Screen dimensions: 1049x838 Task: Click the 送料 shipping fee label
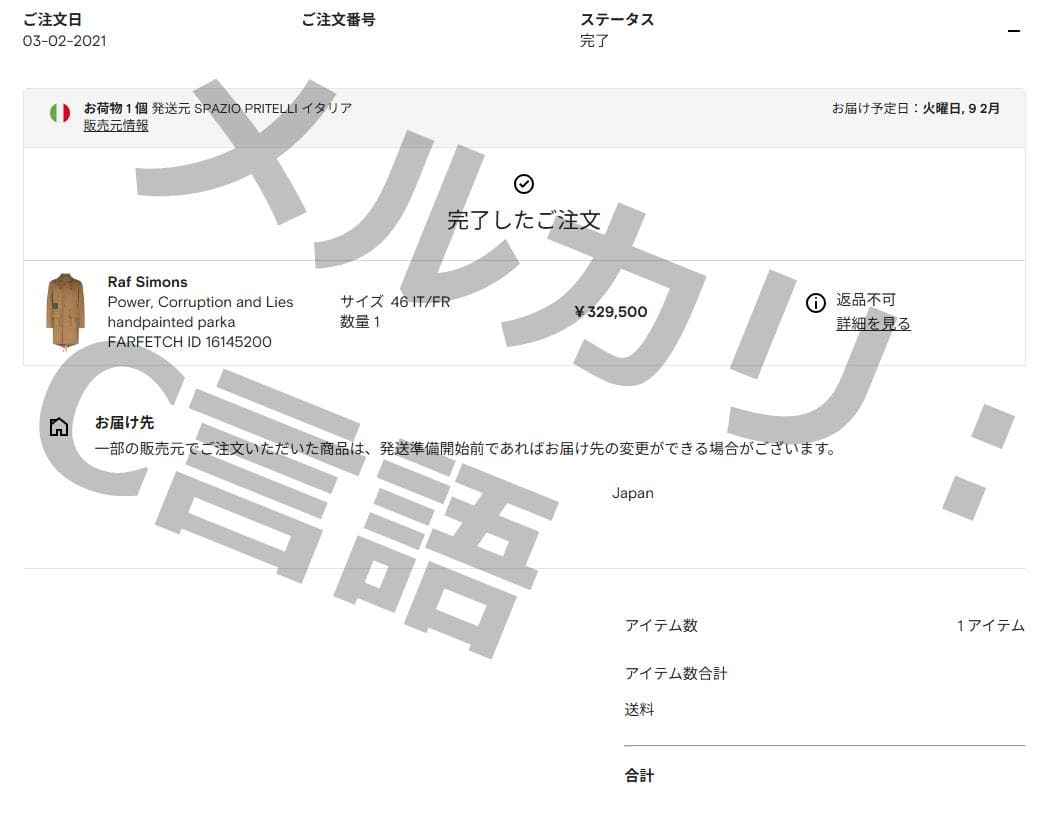click(x=637, y=709)
